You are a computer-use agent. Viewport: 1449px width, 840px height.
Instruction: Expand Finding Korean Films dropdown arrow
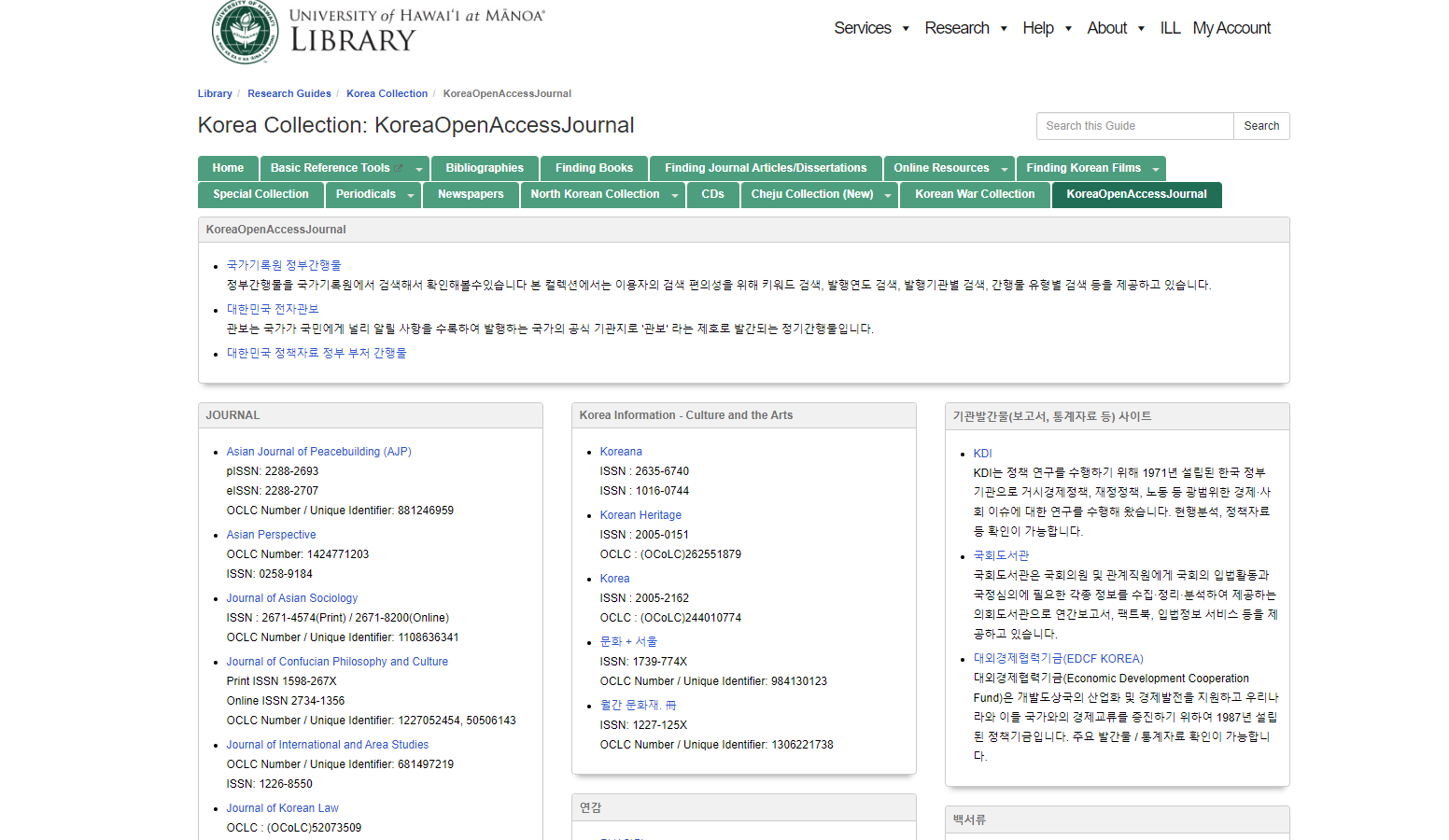tap(1156, 169)
